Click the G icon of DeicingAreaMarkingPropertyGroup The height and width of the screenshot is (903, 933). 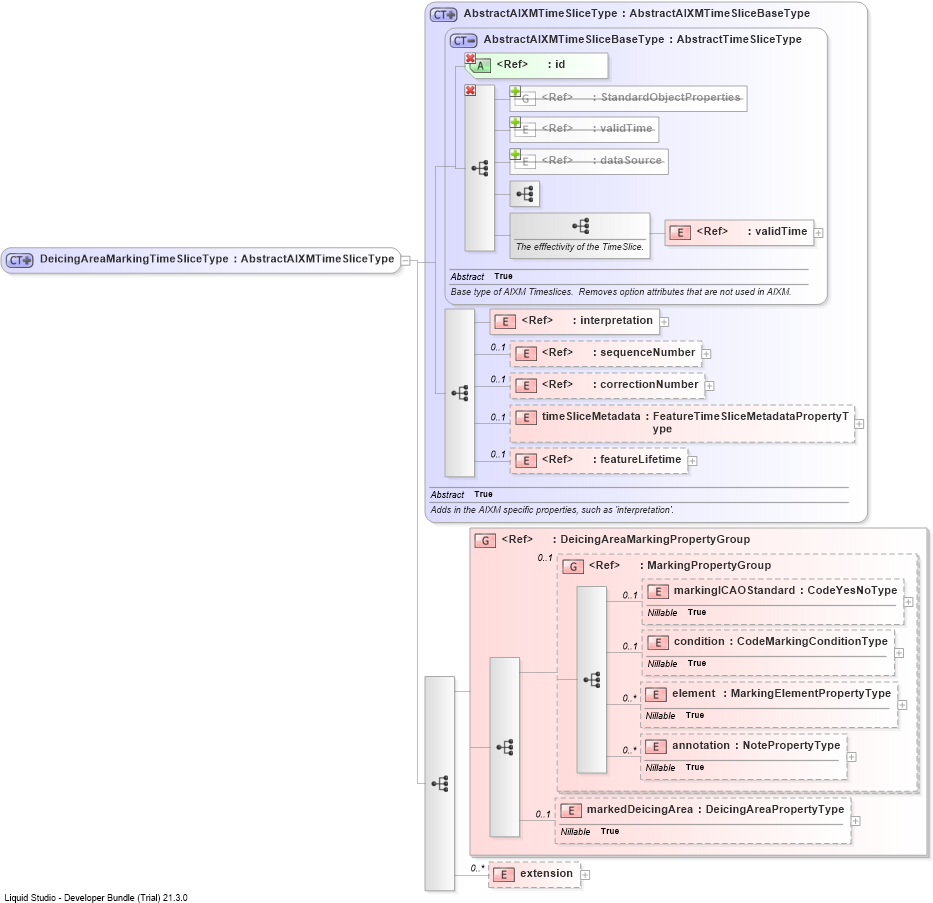tap(485, 541)
